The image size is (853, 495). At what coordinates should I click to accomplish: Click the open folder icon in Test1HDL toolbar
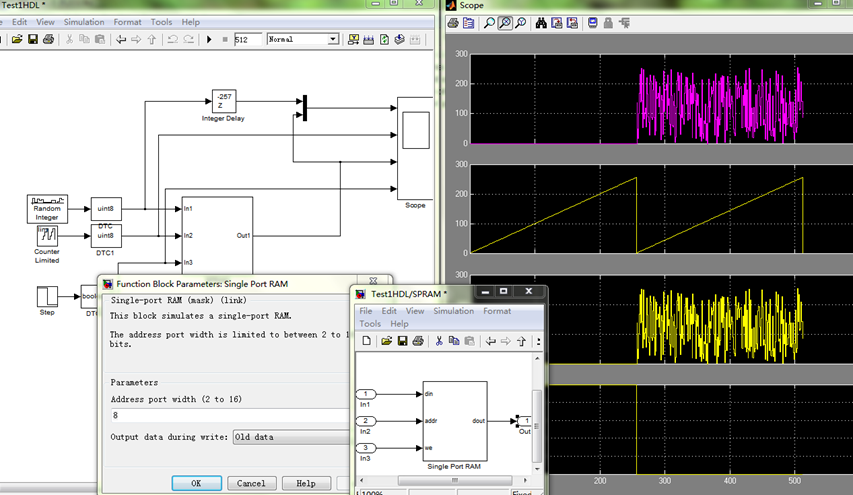point(17,39)
